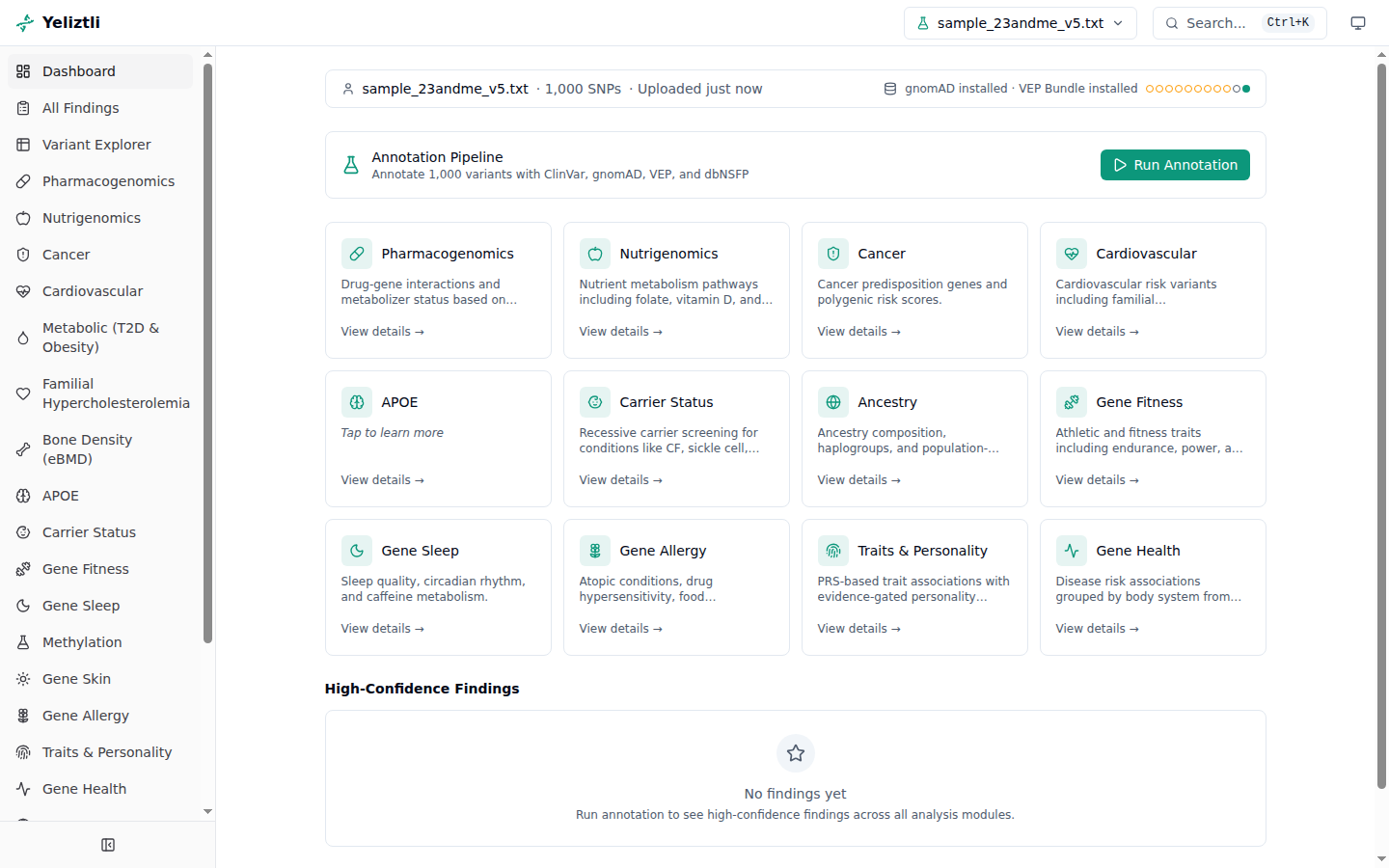1389x868 pixels.
Task: Click View details on Carrier Status card
Action: (x=621, y=480)
